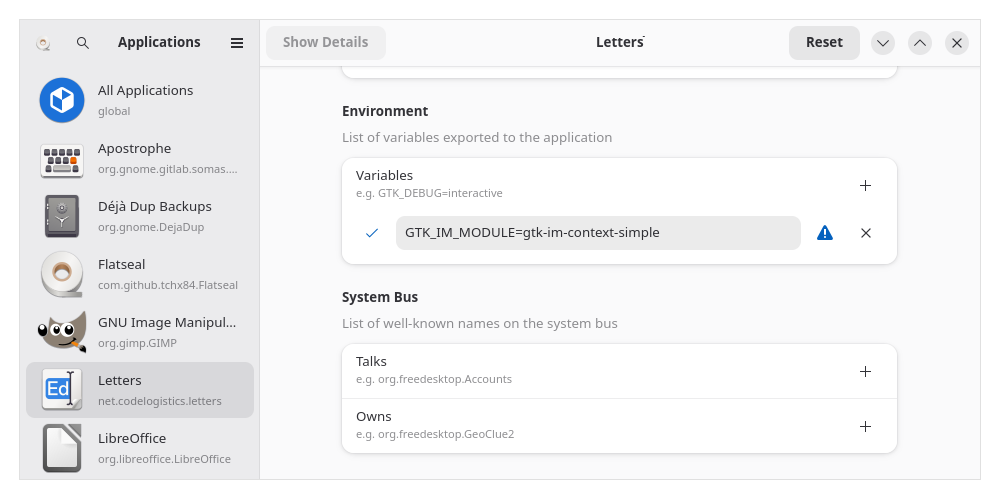This screenshot has height=499, width=1000.
Task: Add a new environment variable
Action: coord(865,185)
